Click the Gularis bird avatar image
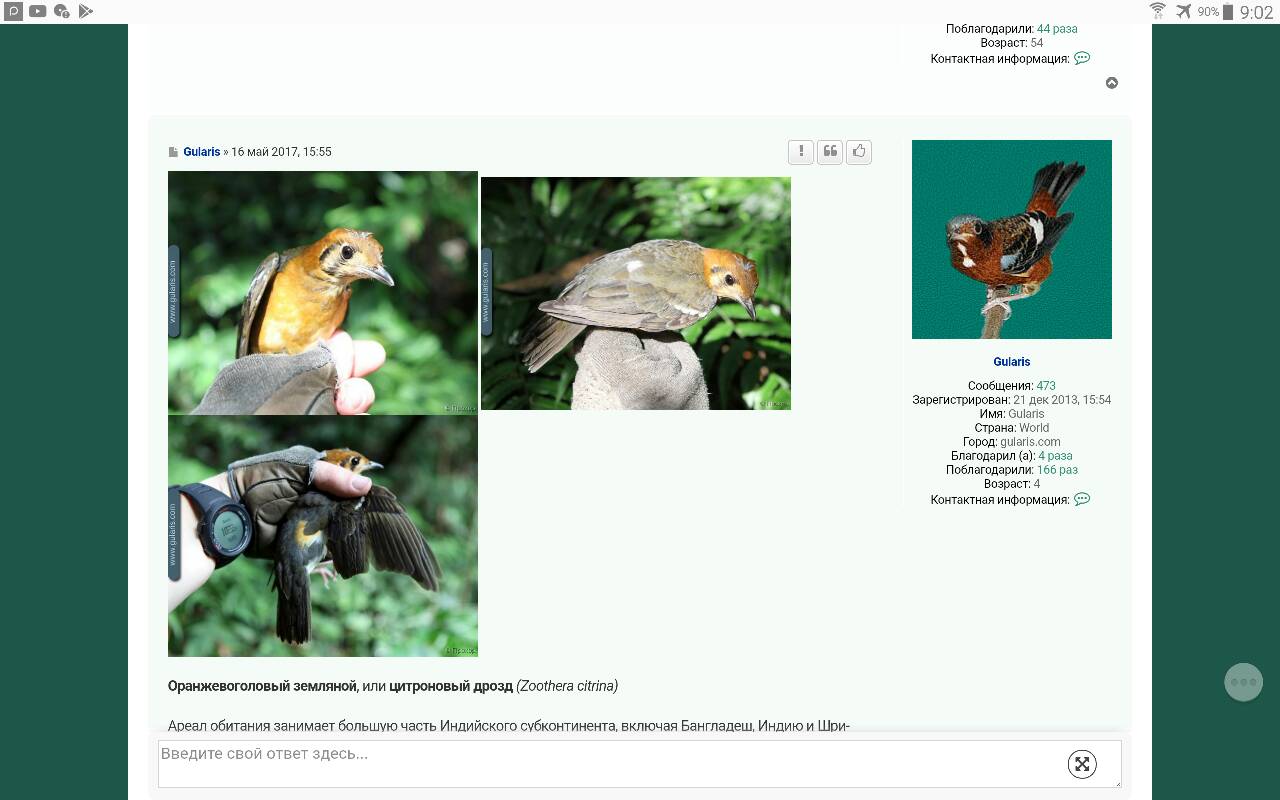This screenshot has width=1280, height=800. (1011, 240)
